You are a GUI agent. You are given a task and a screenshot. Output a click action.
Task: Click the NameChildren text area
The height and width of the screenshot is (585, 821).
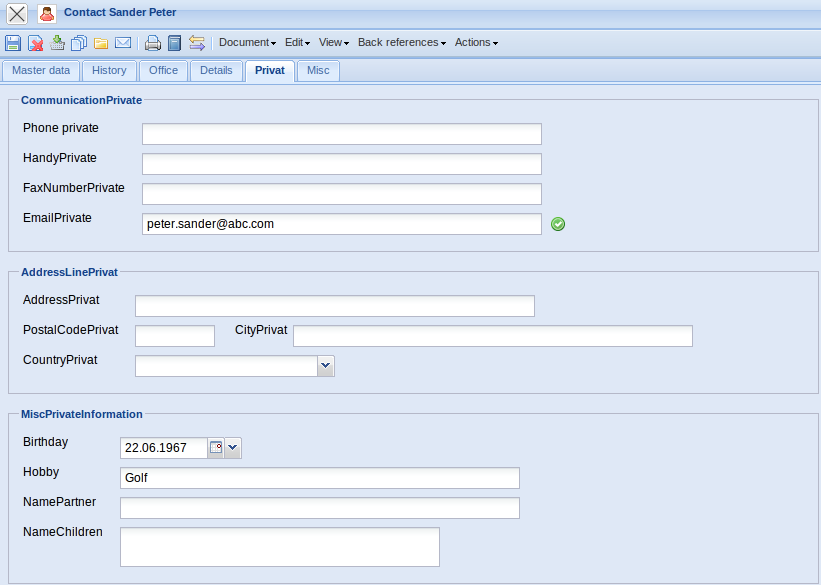pyautogui.click(x=279, y=547)
